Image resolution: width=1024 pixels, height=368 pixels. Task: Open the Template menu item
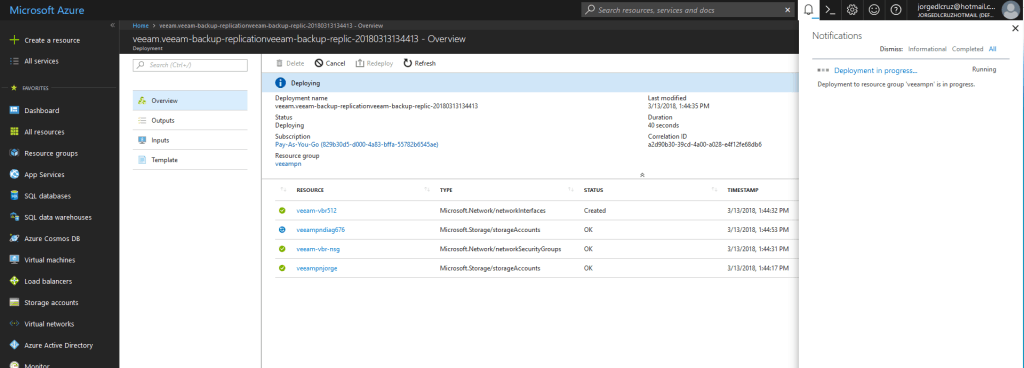pos(190,160)
